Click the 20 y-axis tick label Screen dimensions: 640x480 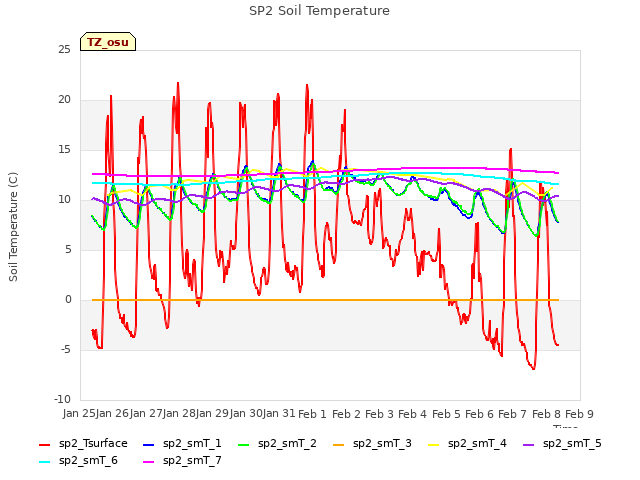[x=64, y=100]
